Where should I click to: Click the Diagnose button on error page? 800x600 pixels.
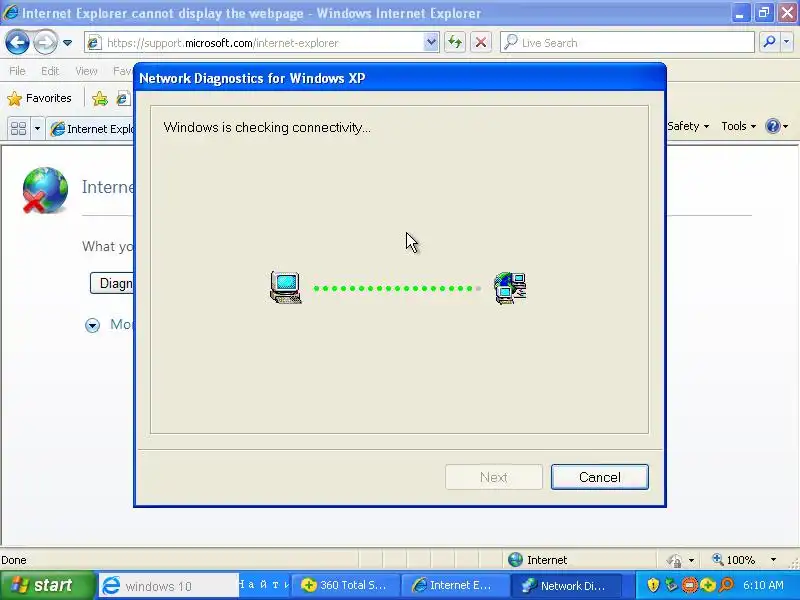pos(112,283)
